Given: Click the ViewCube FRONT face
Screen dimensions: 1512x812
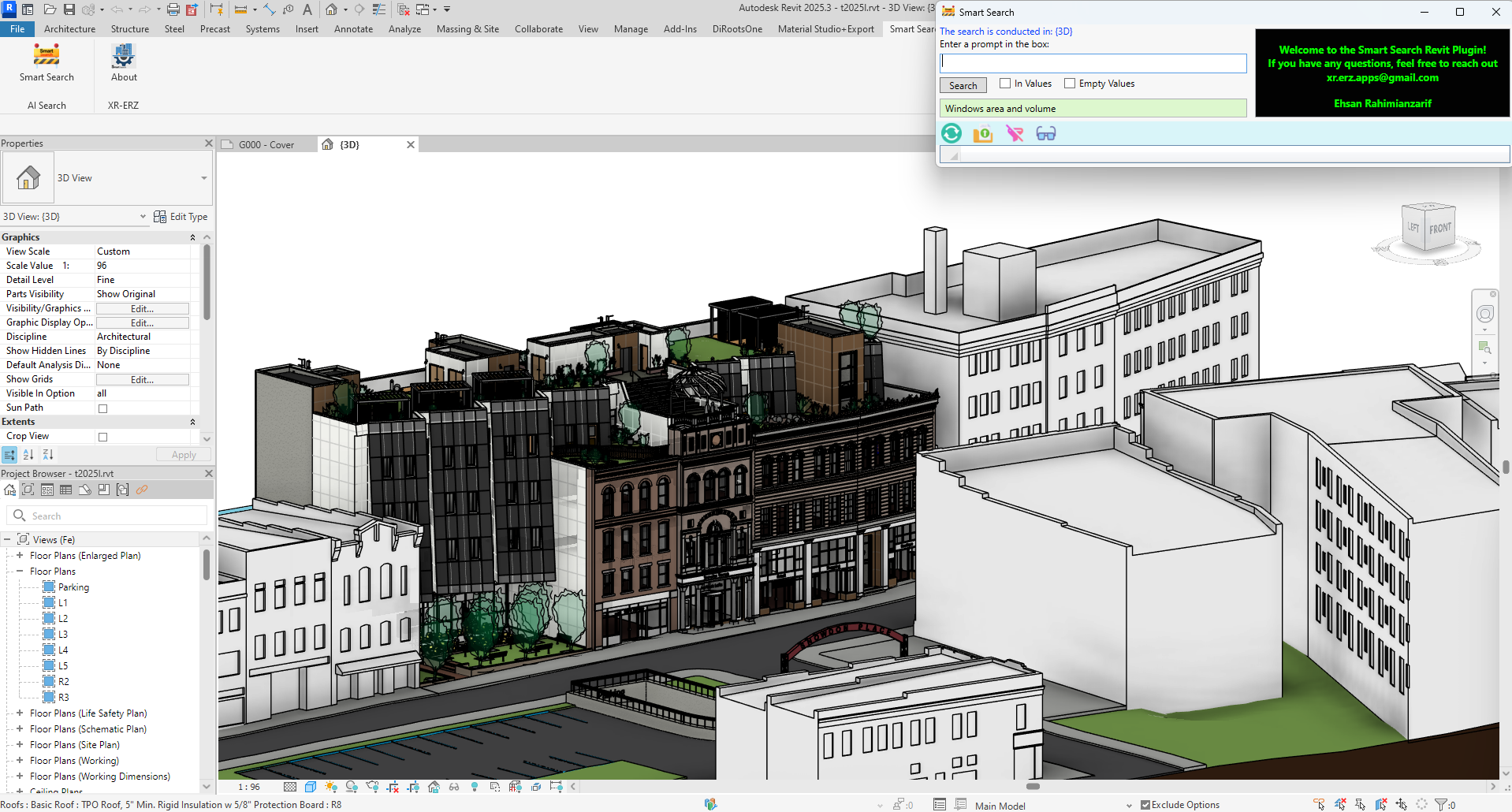Looking at the screenshot, I should pos(1439,229).
